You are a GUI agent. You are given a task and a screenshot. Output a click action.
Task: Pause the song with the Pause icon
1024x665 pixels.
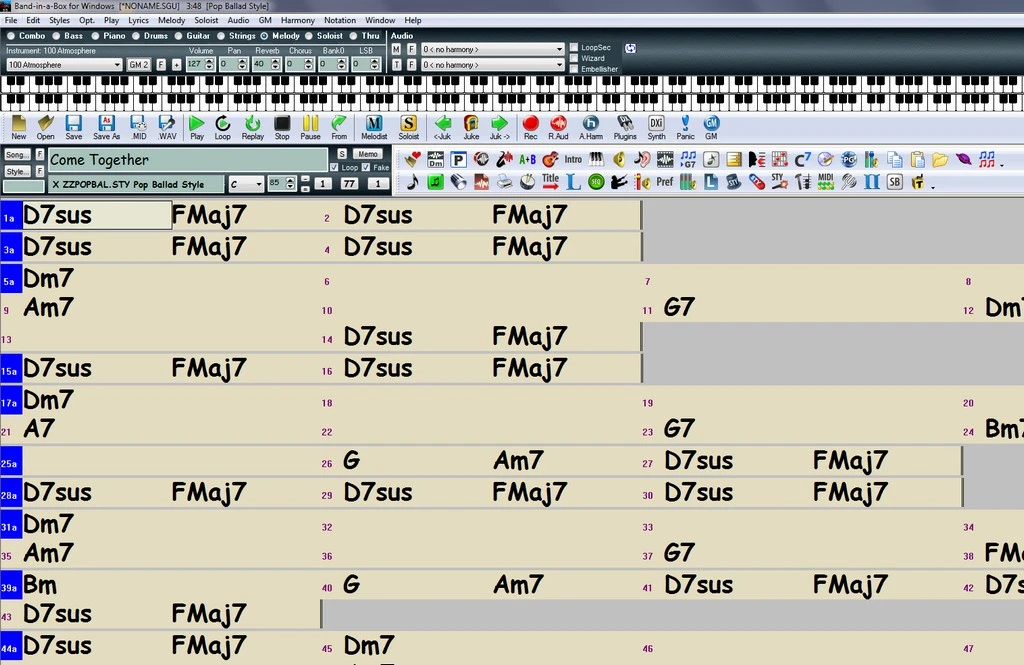[310, 127]
